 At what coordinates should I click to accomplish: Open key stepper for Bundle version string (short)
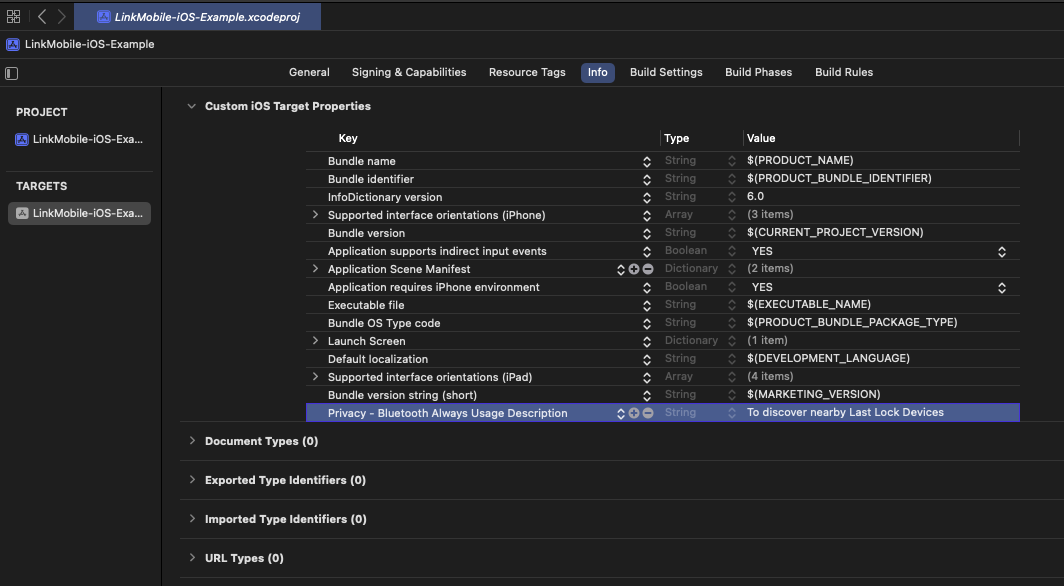647,395
